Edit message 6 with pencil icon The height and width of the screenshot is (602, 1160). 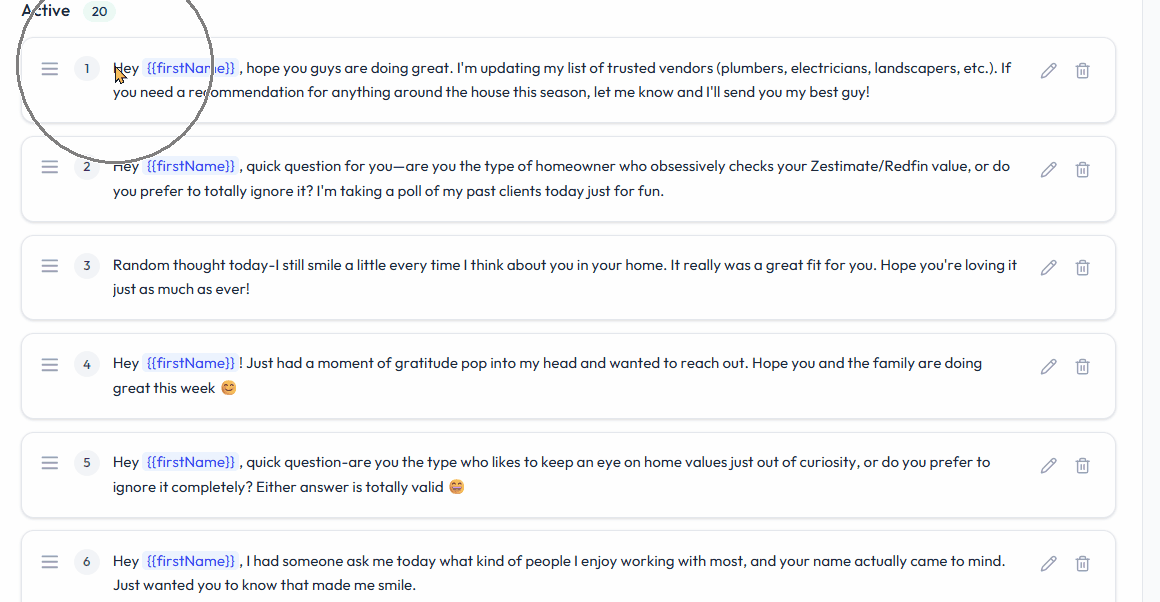pos(1048,563)
